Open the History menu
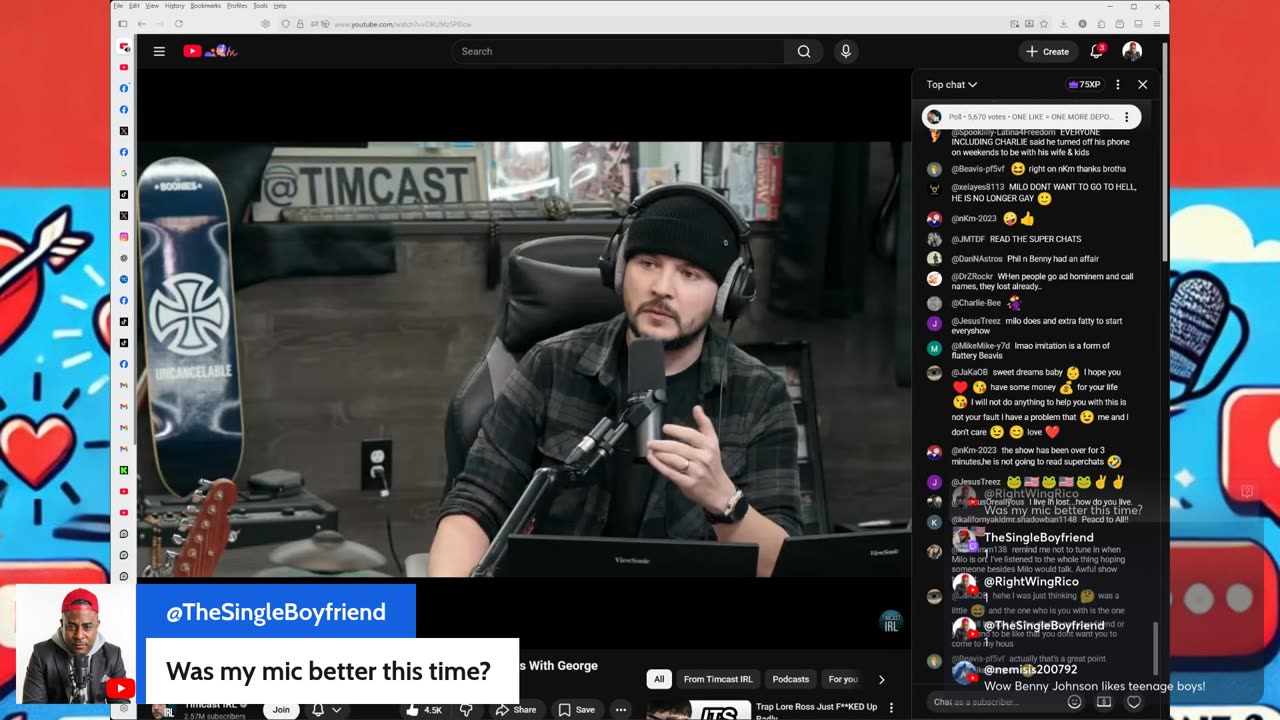The width and height of the screenshot is (1280, 720). click(175, 6)
